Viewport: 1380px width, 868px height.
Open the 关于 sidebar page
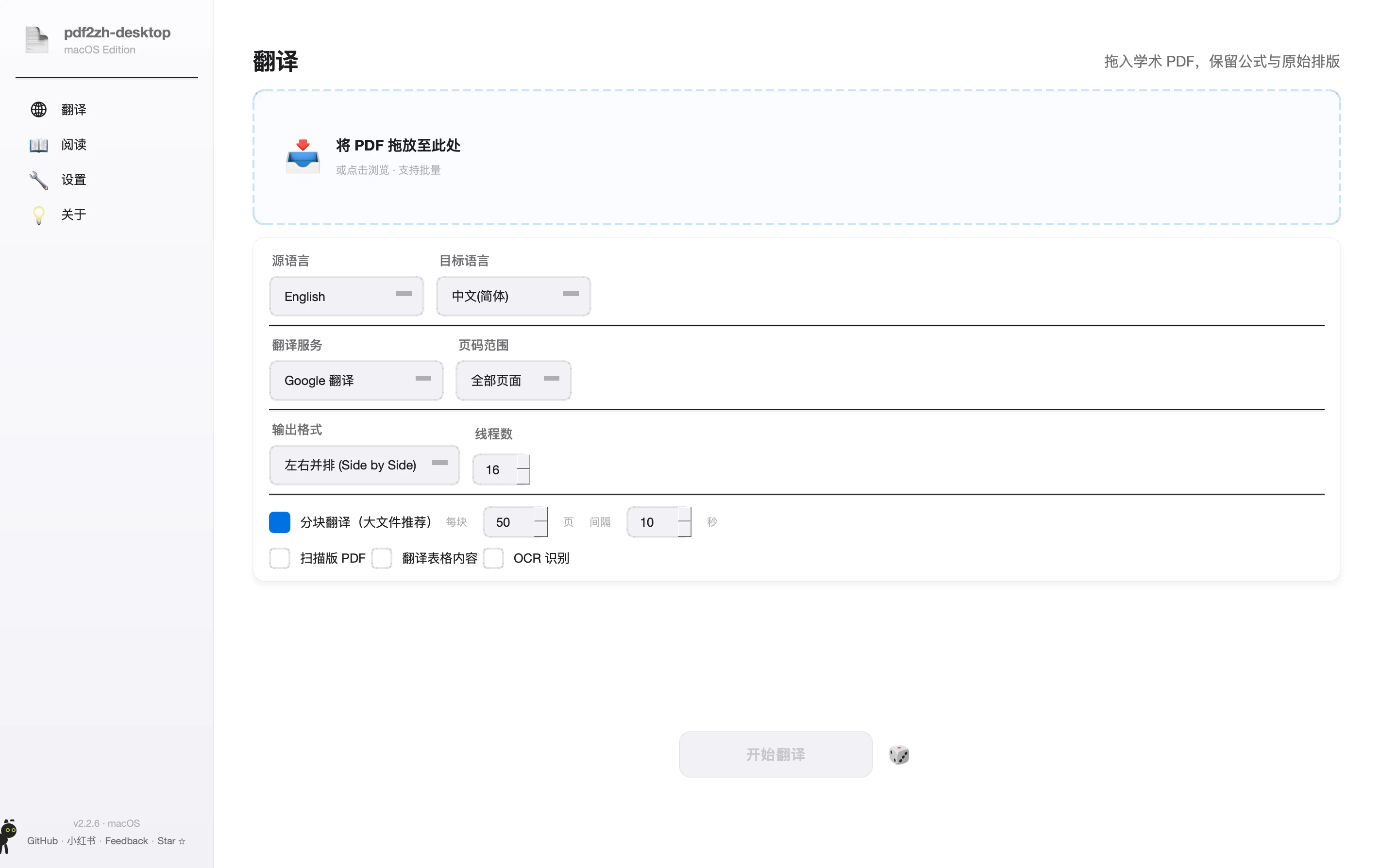tap(107, 215)
